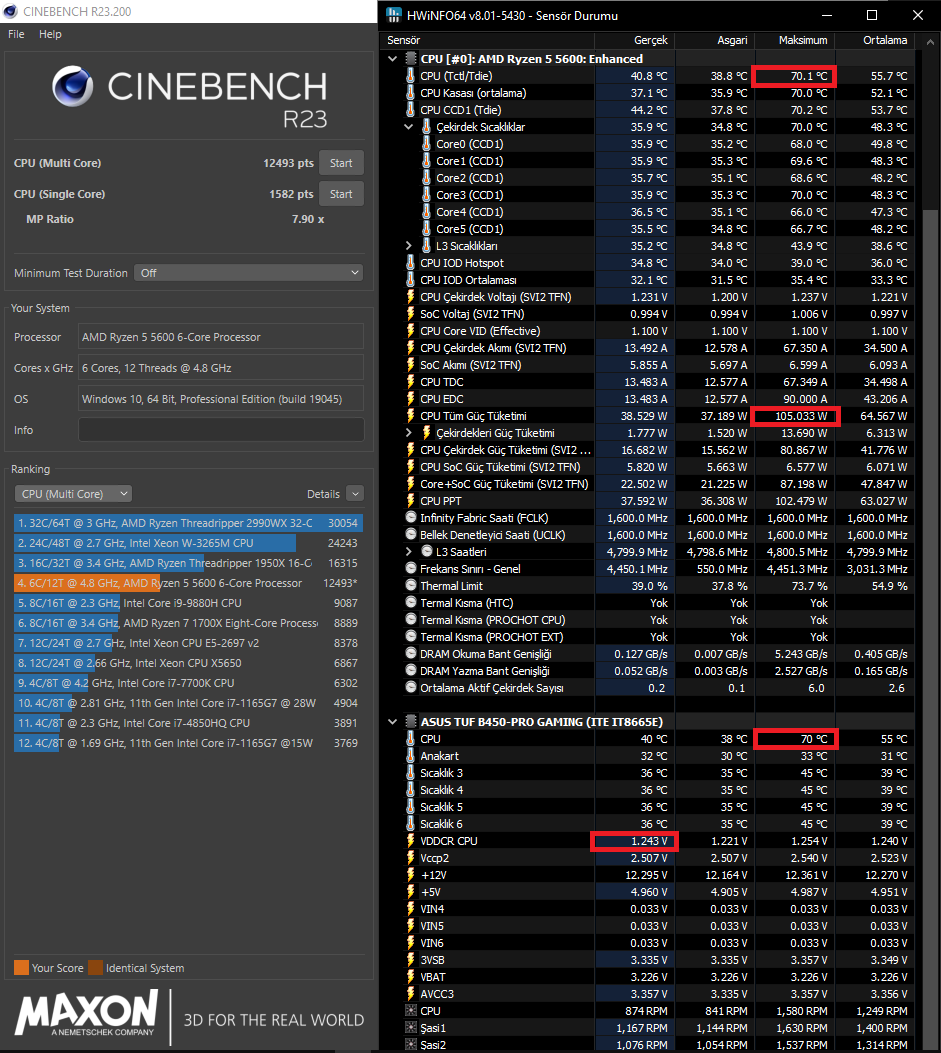Click fan icon beside CPU 874 RPM row
Screen dimensions: 941x1053
(411, 1011)
